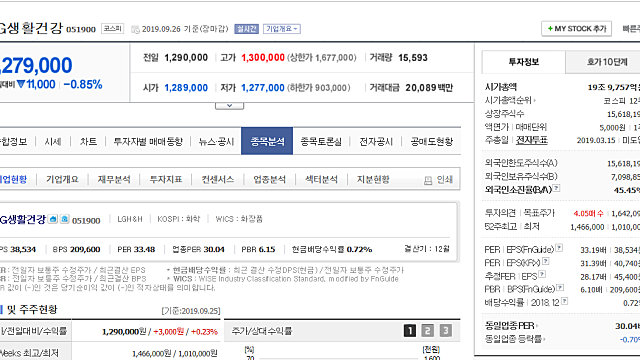Expand the 동일업종 PER arrow link
The width and height of the screenshot is (640, 360).
tap(511, 326)
